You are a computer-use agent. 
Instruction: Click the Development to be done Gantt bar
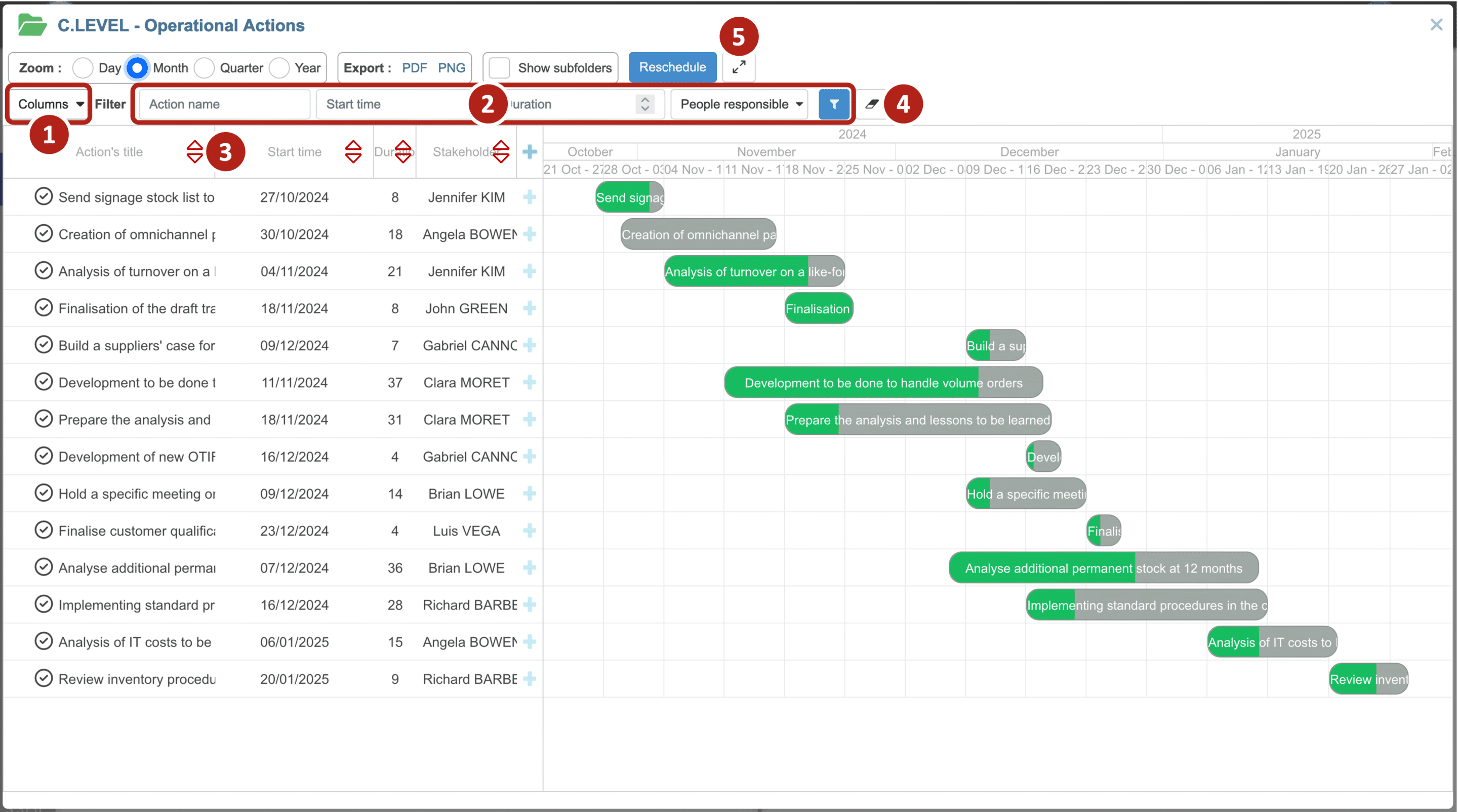tap(883, 383)
